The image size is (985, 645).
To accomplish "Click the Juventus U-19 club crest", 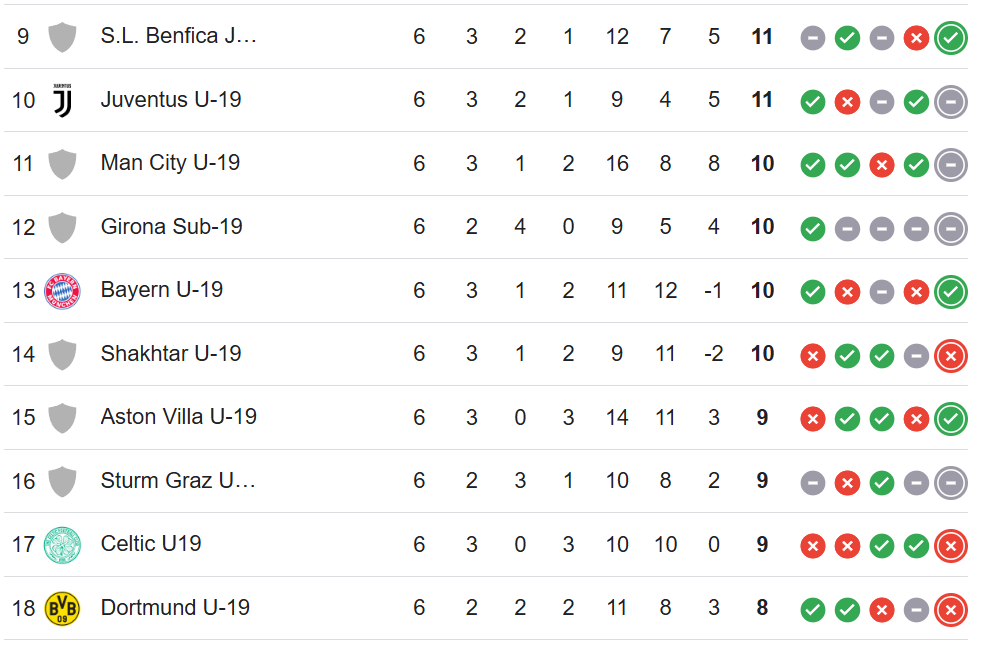I will click(x=62, y=100).
